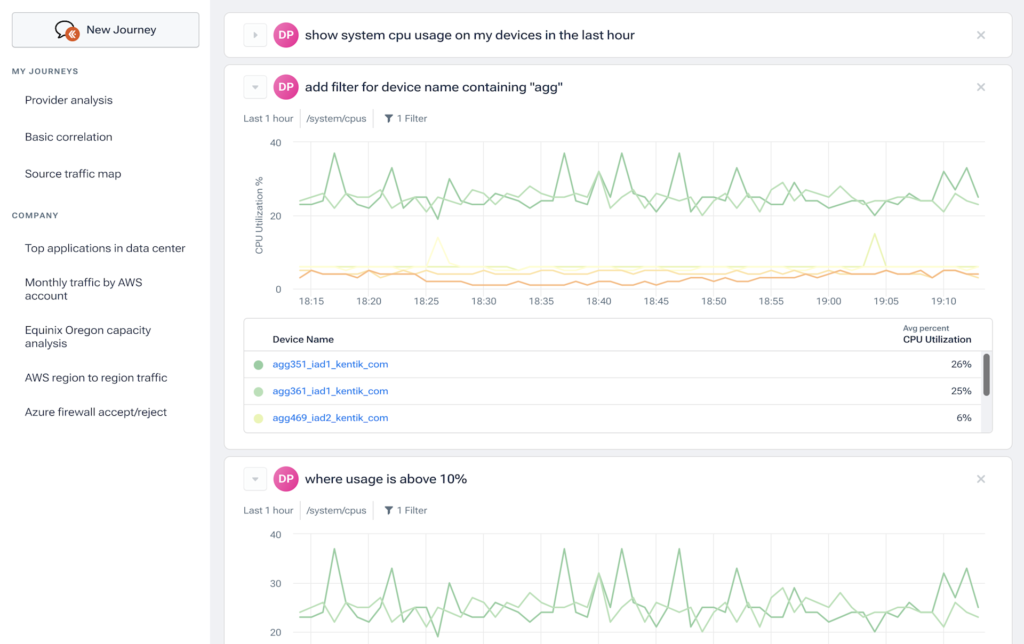Image resolution: width=1024 pixels, height=644 pixels.
Task: Click /system/cpus in the 'above 10%' card
Action: 336,510
